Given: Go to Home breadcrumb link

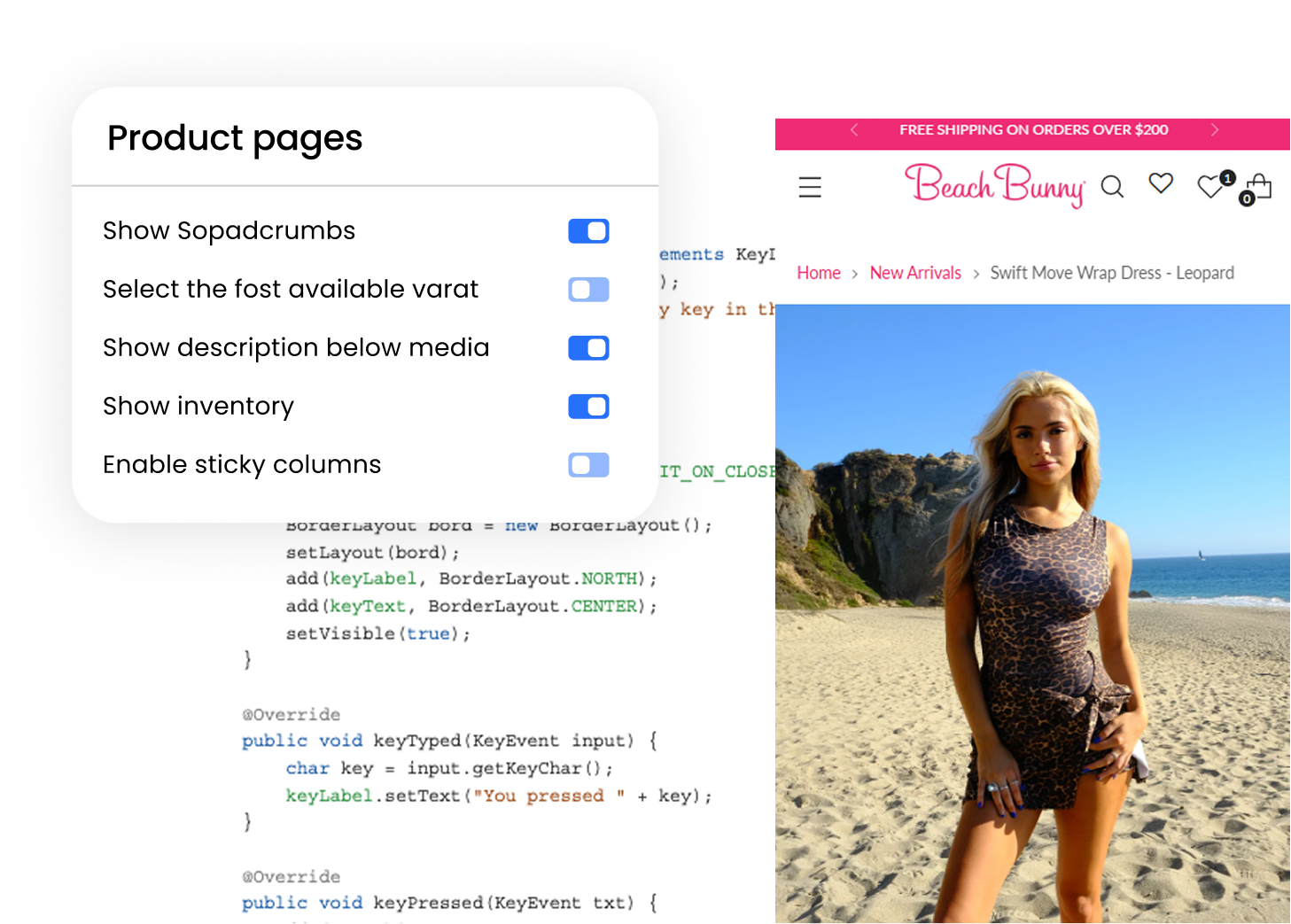Looking at the screenshot, I should click(x=819, y=273).
